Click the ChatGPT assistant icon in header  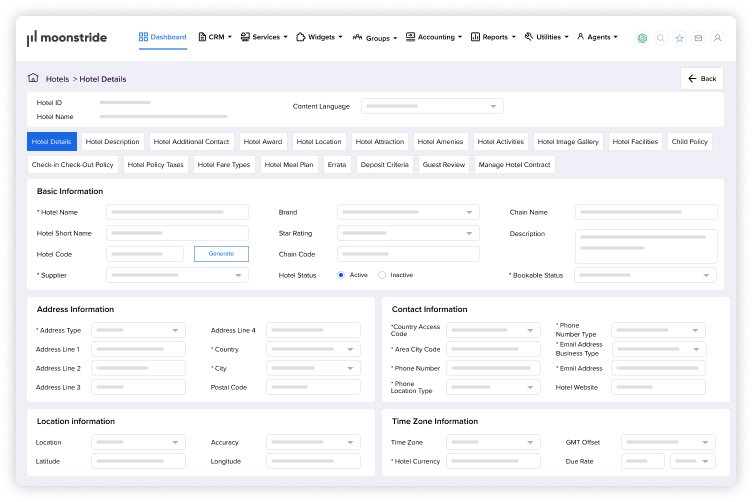pyautogui.click(x=642, y=38)
